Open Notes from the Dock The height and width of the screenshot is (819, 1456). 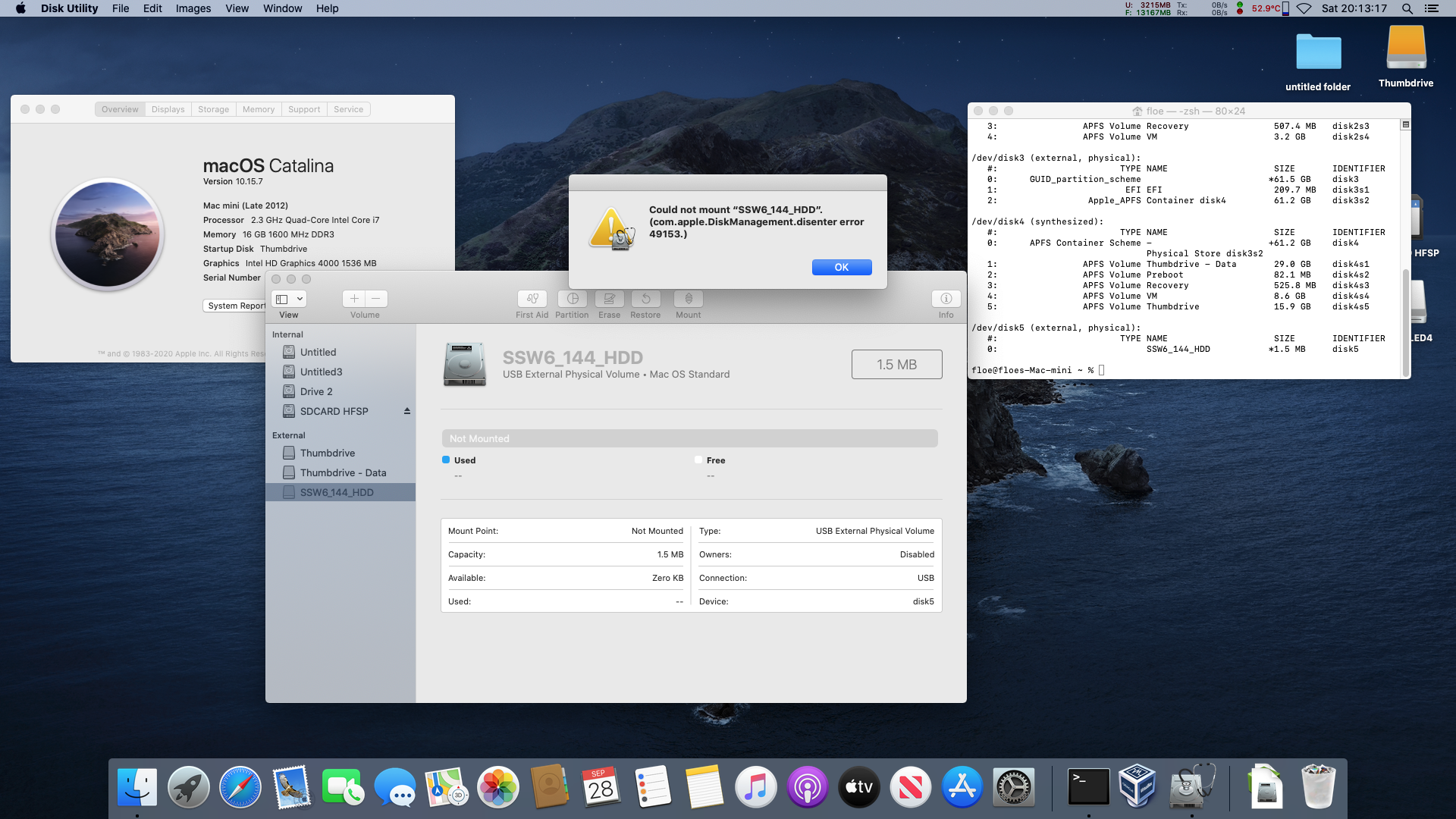point(704,787)
